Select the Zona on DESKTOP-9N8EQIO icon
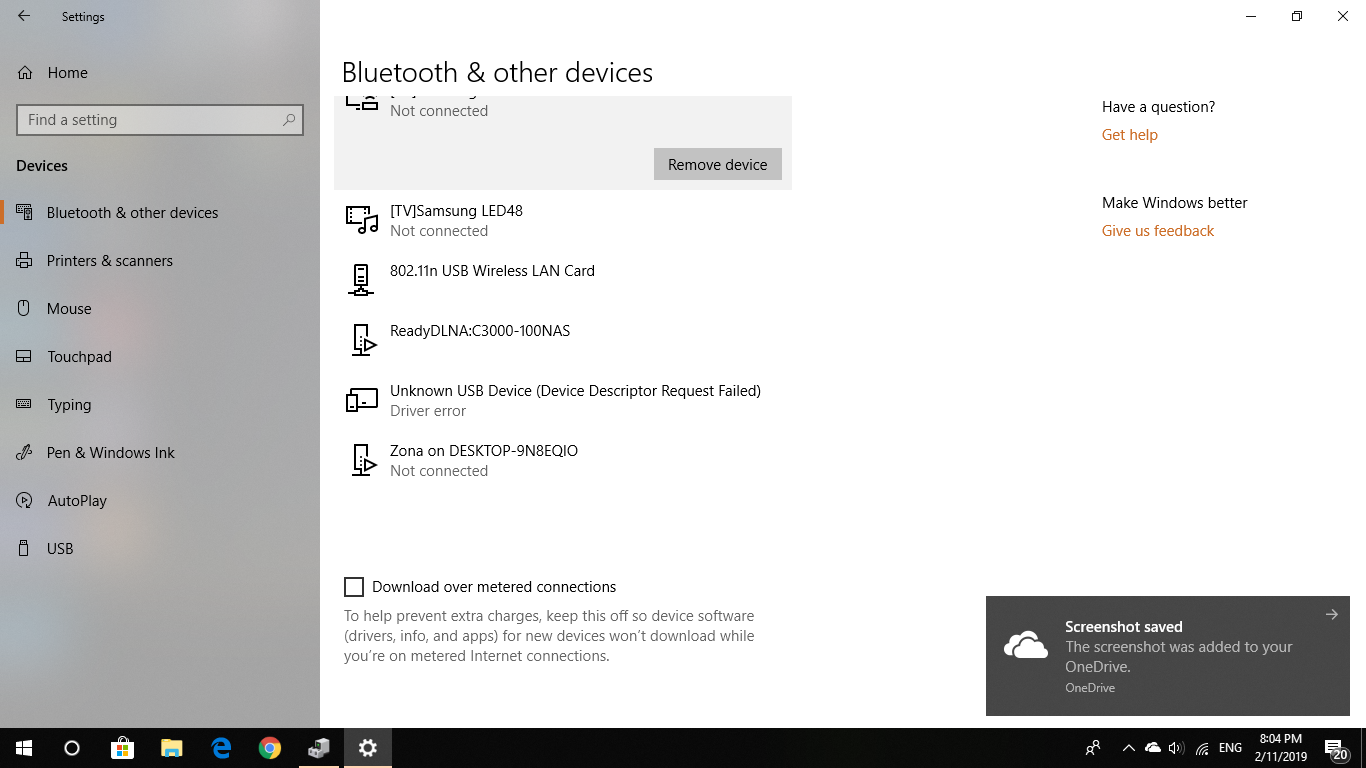 363,460
